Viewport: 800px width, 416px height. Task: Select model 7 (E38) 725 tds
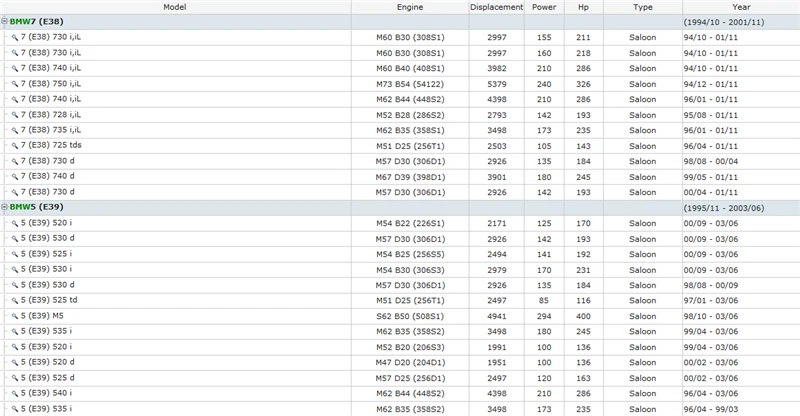coord(51,145)
